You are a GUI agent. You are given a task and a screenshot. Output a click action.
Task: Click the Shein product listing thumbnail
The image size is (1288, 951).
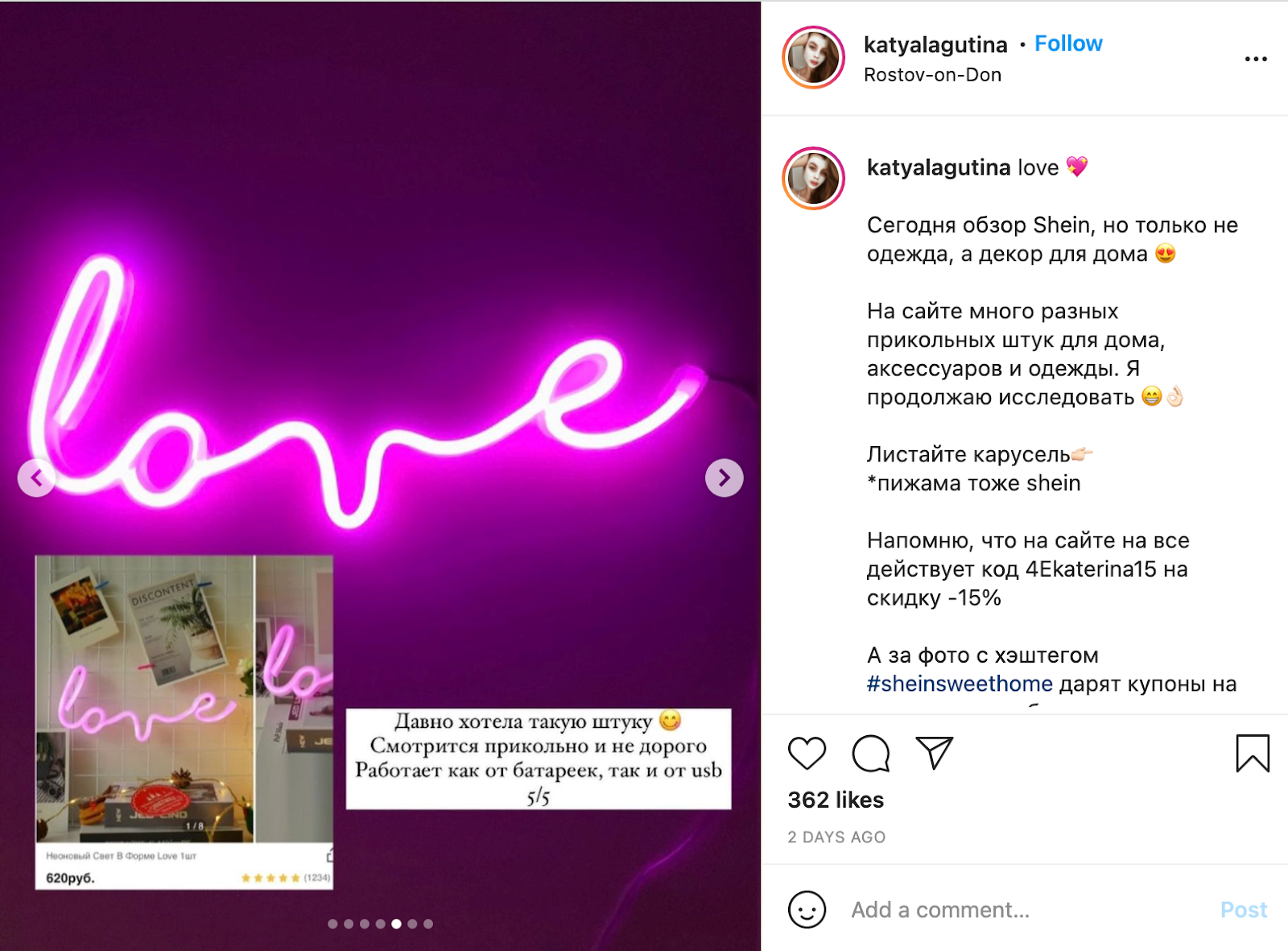tap(184, 722)
